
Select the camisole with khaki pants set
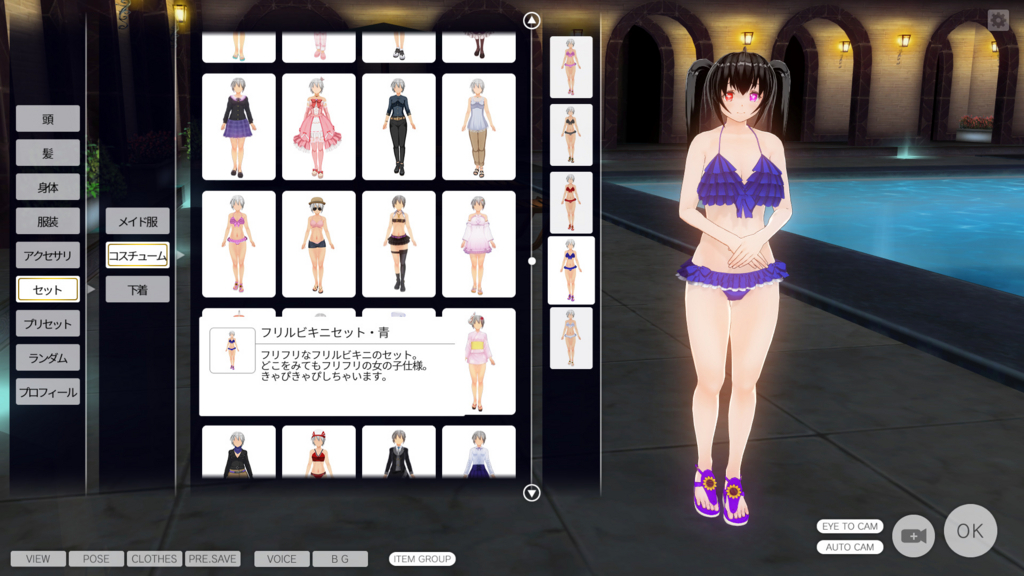click(479, 127)
